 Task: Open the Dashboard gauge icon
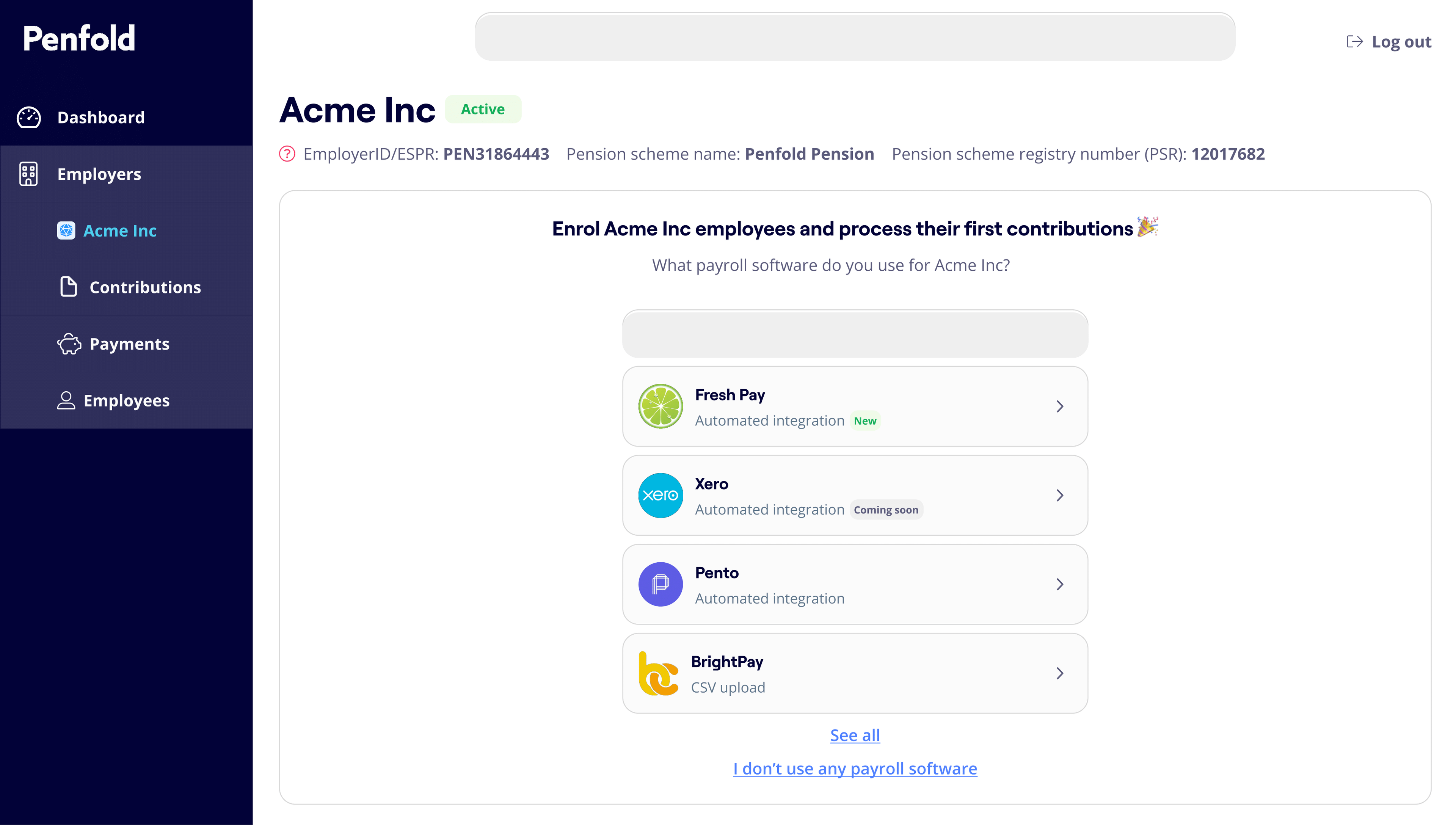click(x=28, y=117)
